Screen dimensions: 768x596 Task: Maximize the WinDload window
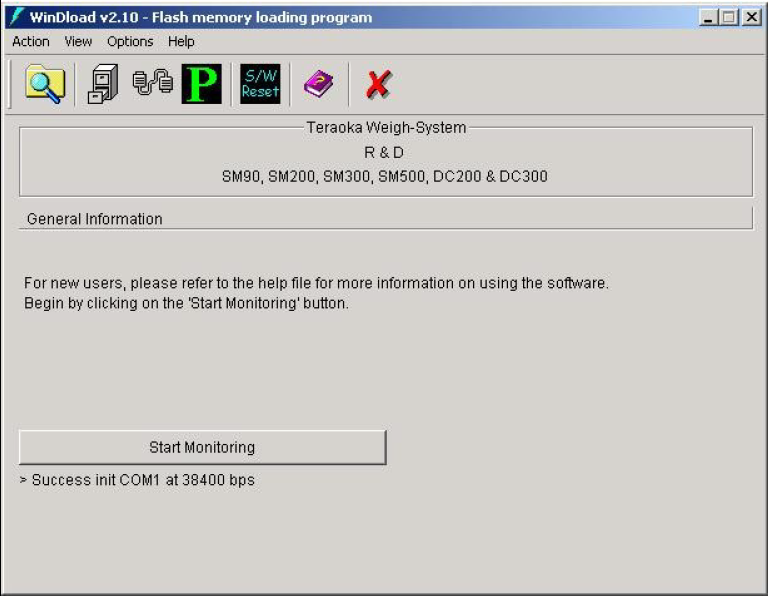click(729, 17)
